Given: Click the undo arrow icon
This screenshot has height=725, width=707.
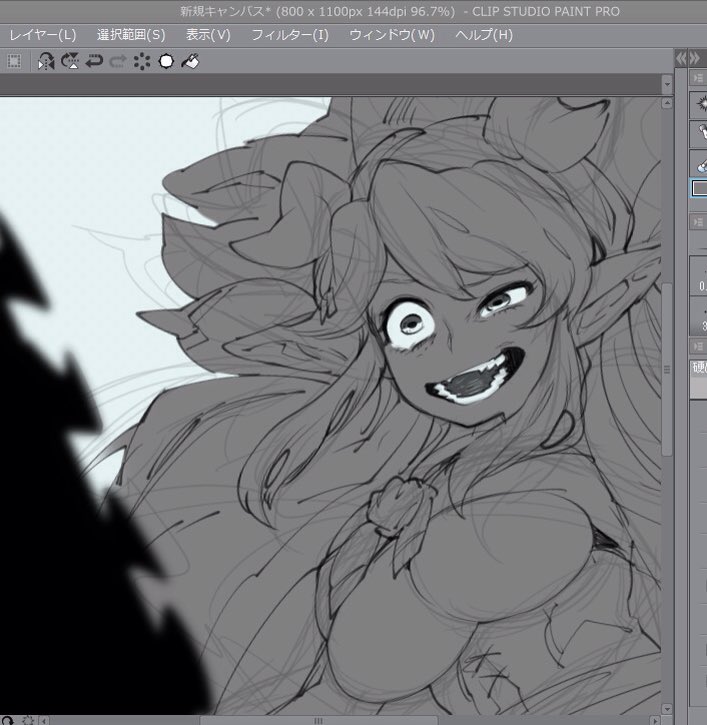Looking at the screenshot, I should [x=94, y=61].
